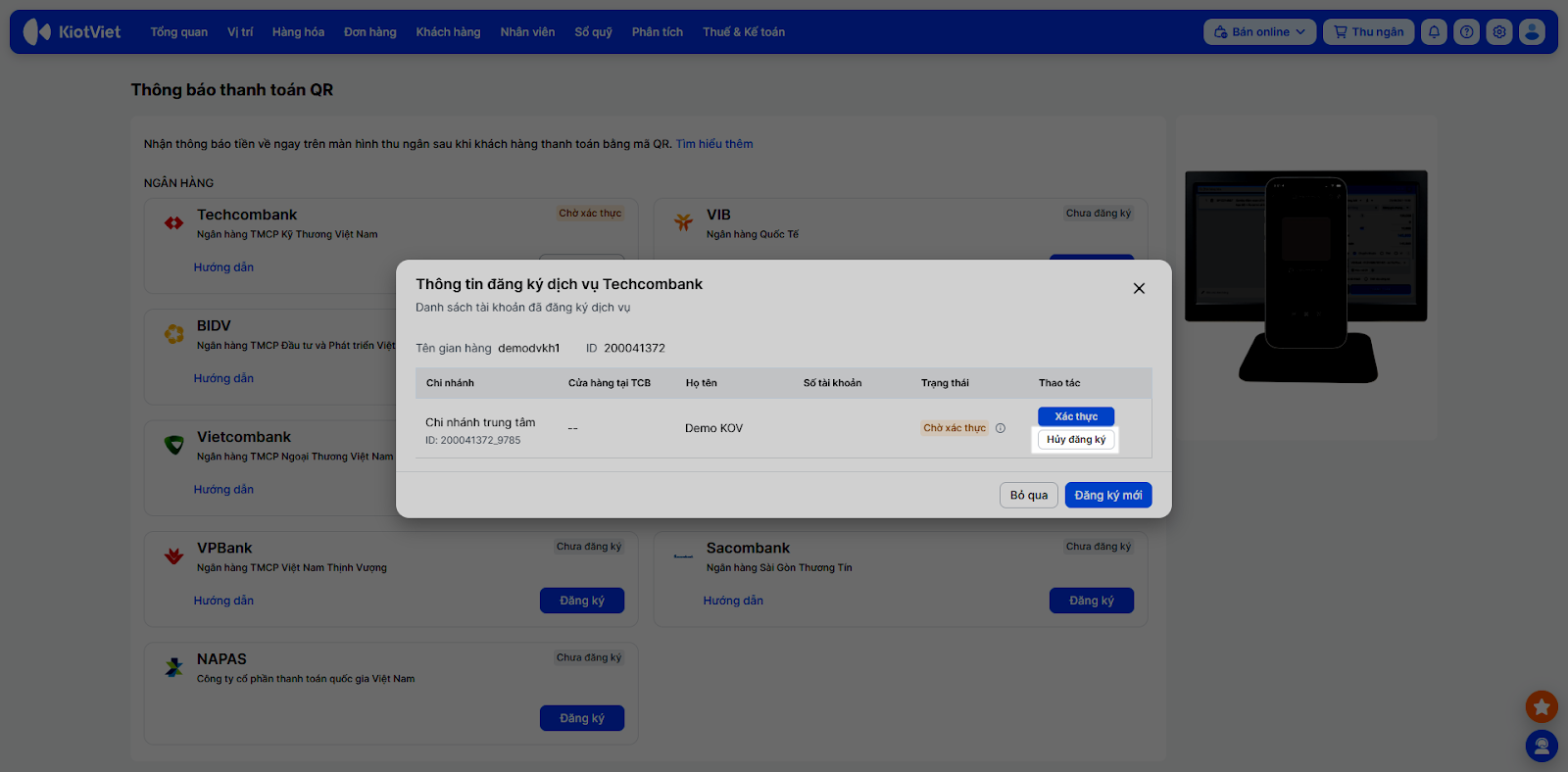Open the Nhân viên menu

(527, 32)
